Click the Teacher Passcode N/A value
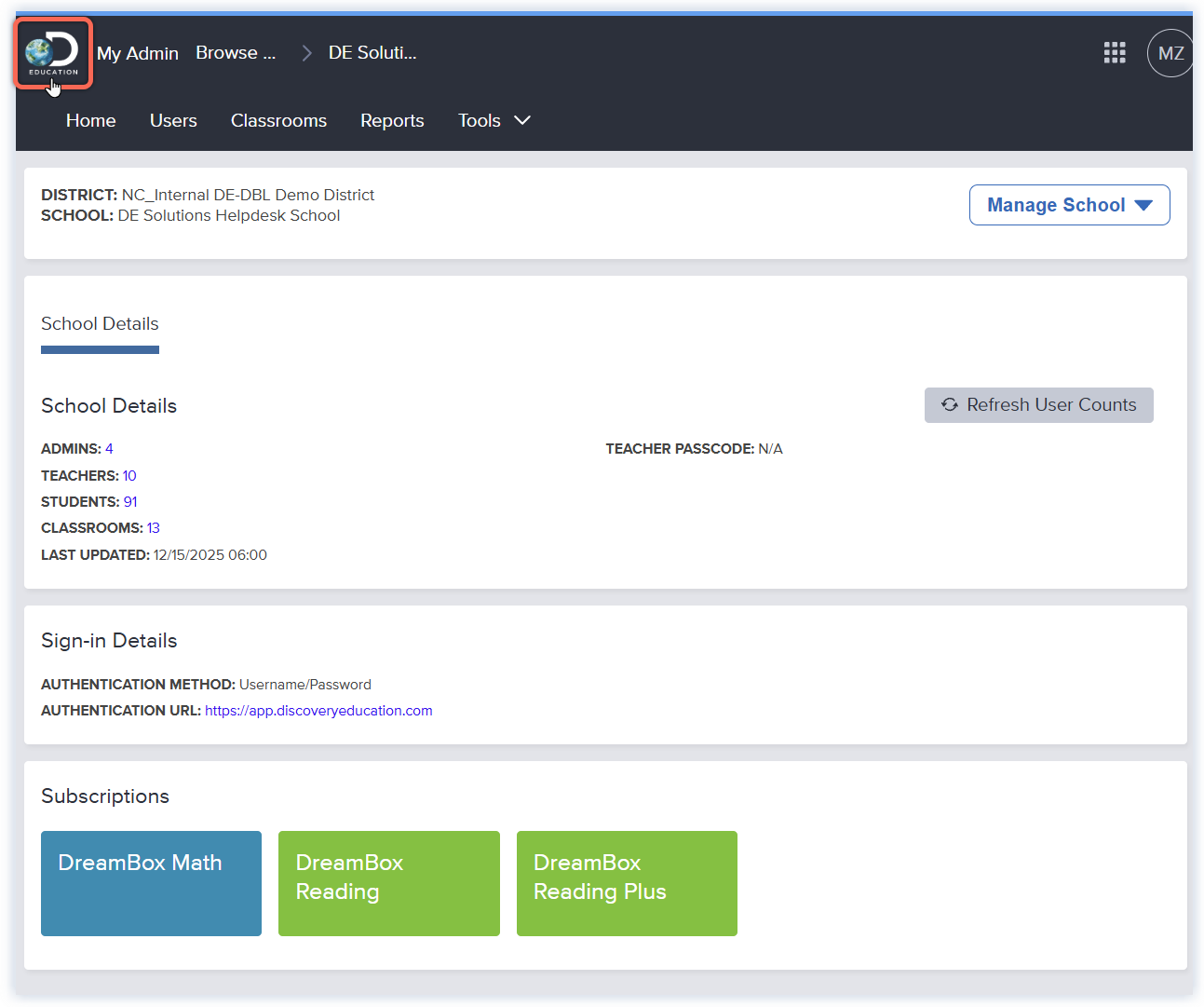This screenshot has height=1007, width=1204. pos(770,449)
